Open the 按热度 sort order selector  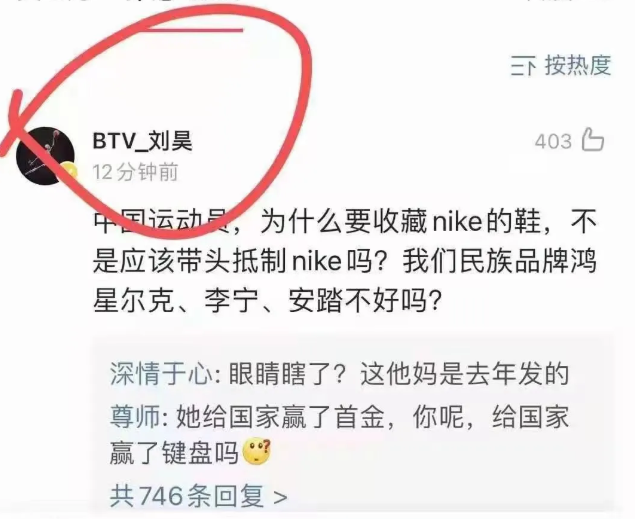click(561, 66)
